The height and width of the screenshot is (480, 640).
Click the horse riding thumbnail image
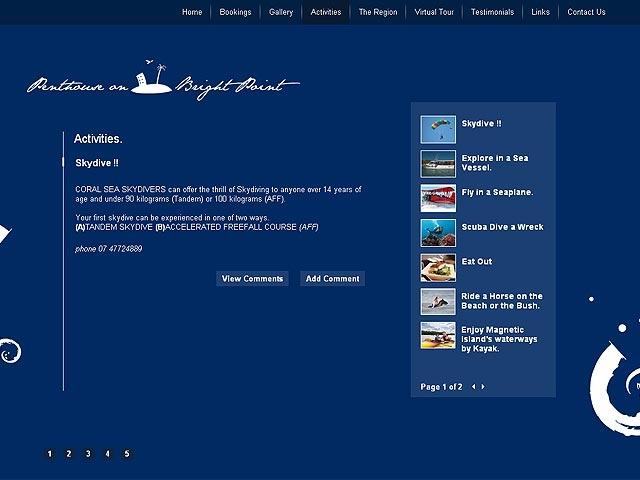click(x=438, y=301)
